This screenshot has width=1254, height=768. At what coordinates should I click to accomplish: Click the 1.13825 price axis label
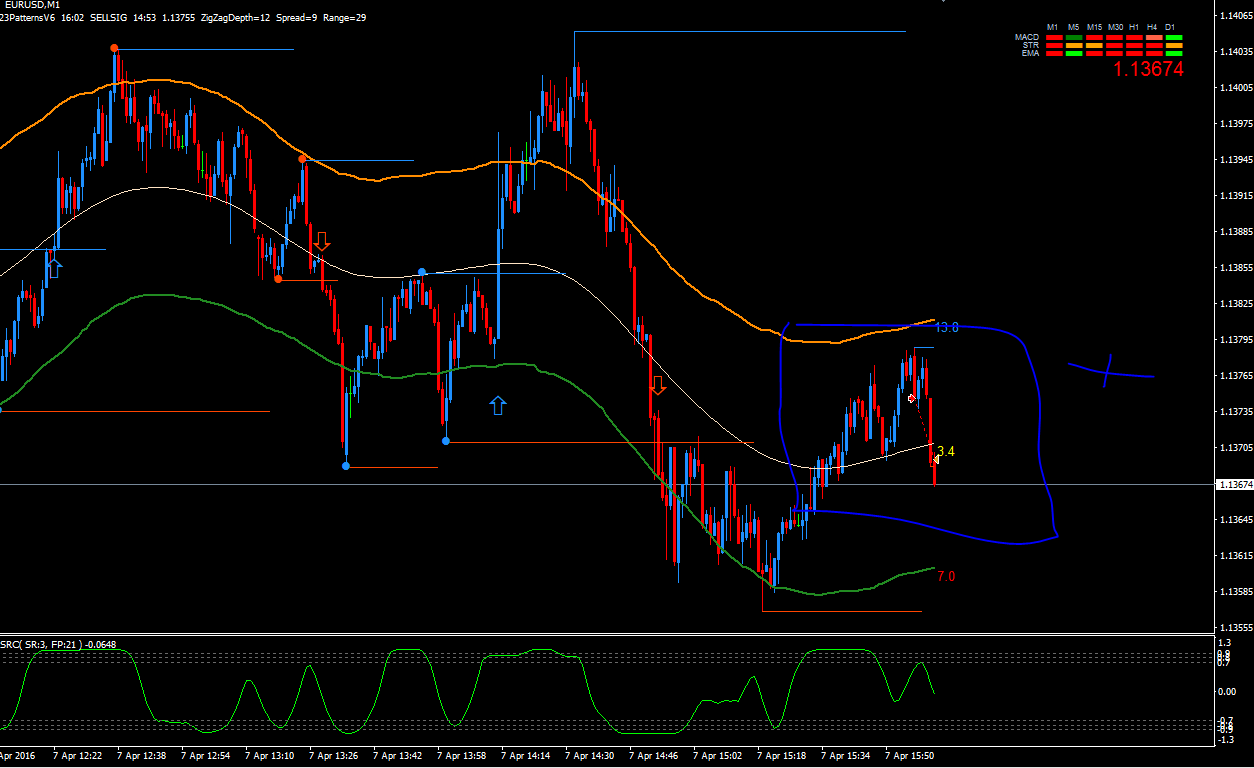pyautogui.click(x=1235, y=304)
